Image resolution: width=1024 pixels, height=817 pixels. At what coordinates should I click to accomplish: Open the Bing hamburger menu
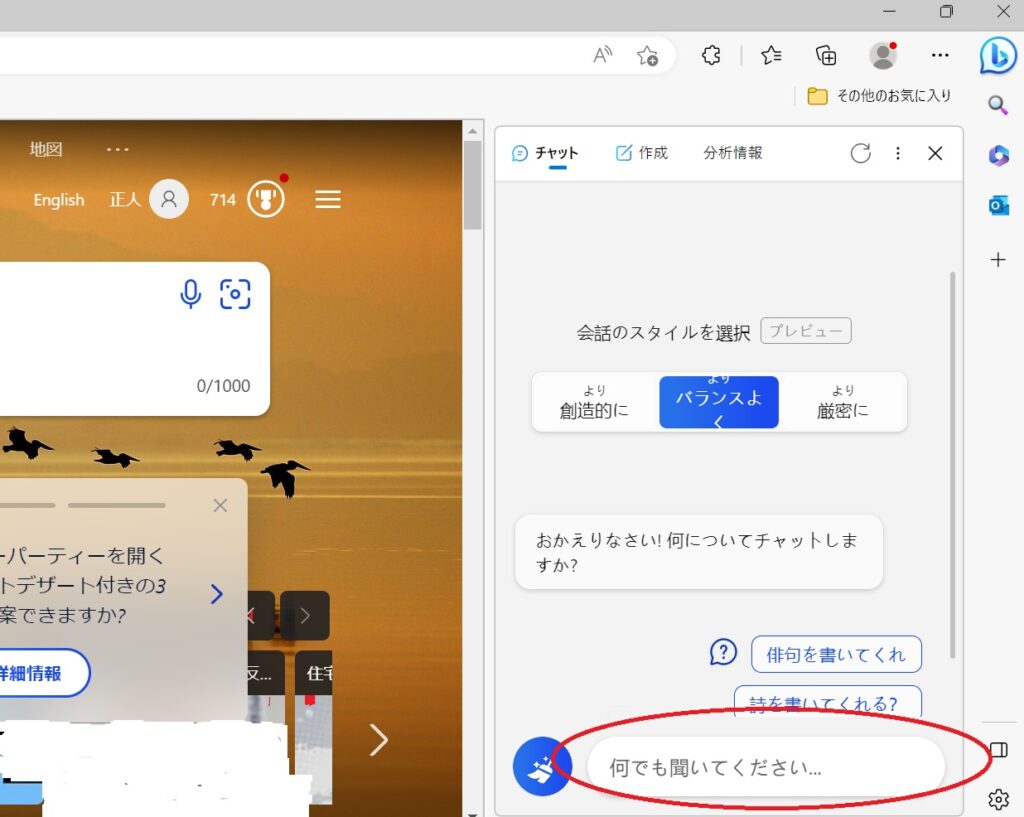click(327, 199)
